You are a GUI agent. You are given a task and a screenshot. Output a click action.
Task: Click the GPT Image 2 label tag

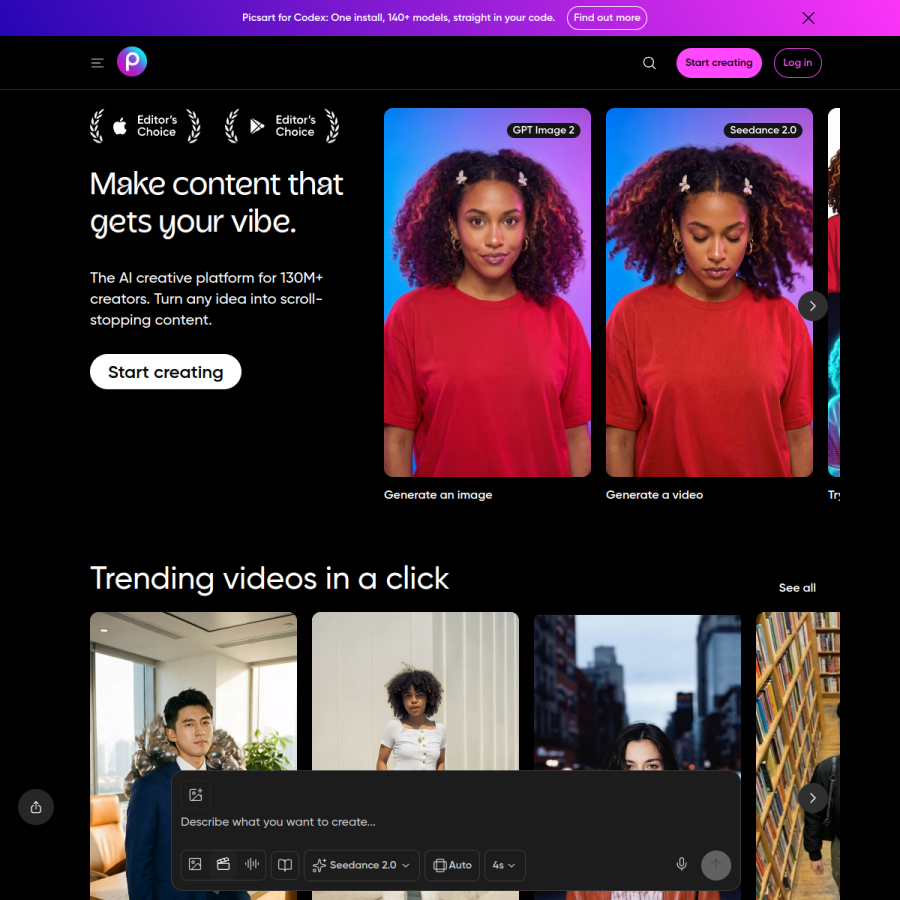[x=544, y=130]
